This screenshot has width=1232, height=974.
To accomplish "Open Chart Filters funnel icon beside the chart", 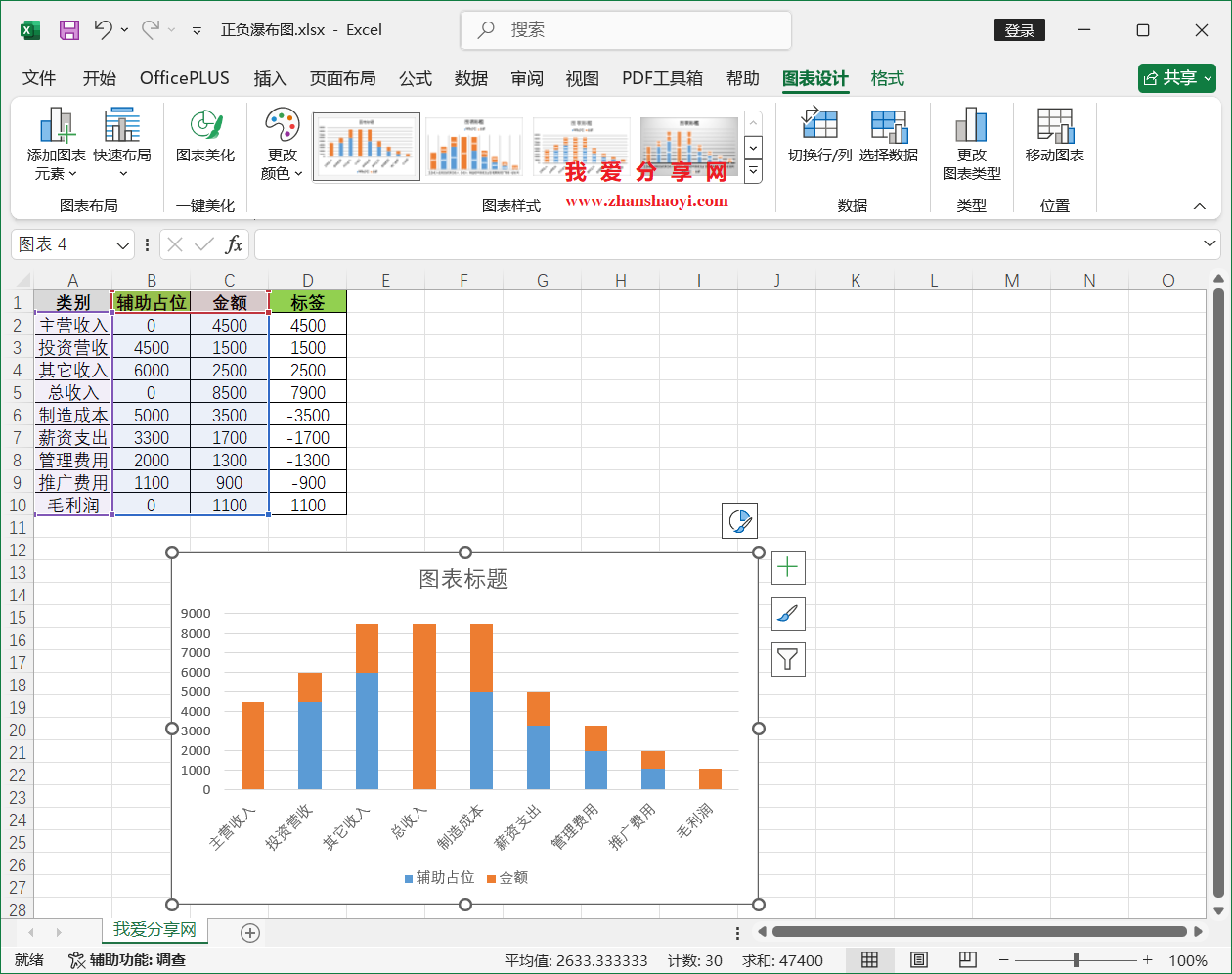I will (x=787, y=659).
